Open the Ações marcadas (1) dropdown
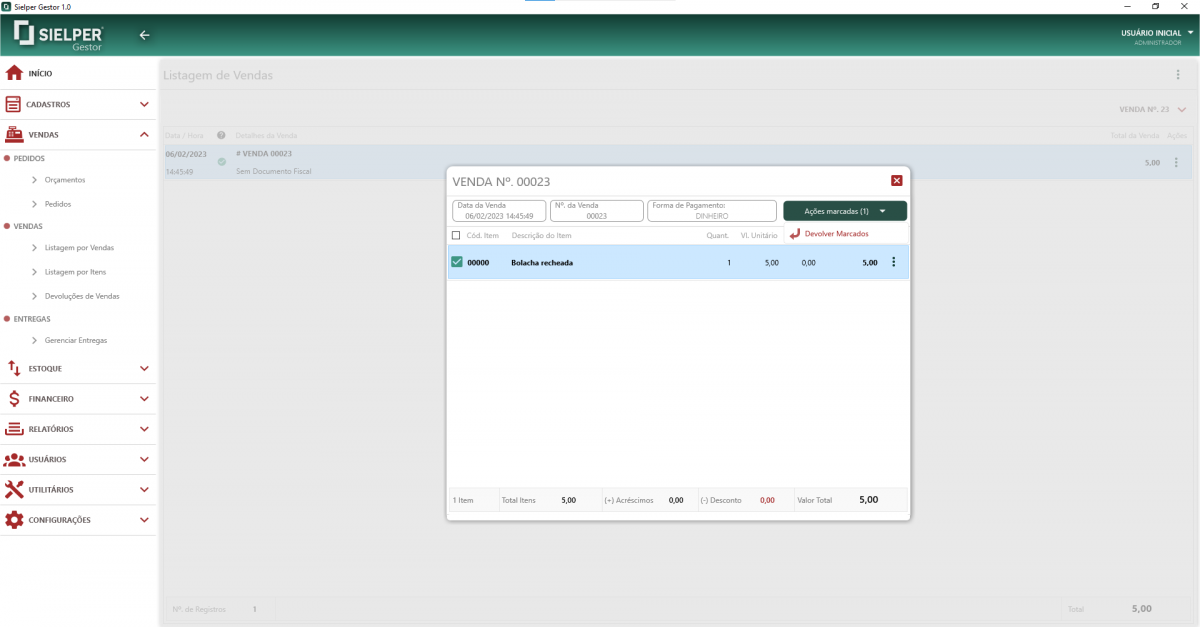The height and width of the screenshot is (627, 1200). (x=845, y=211)
